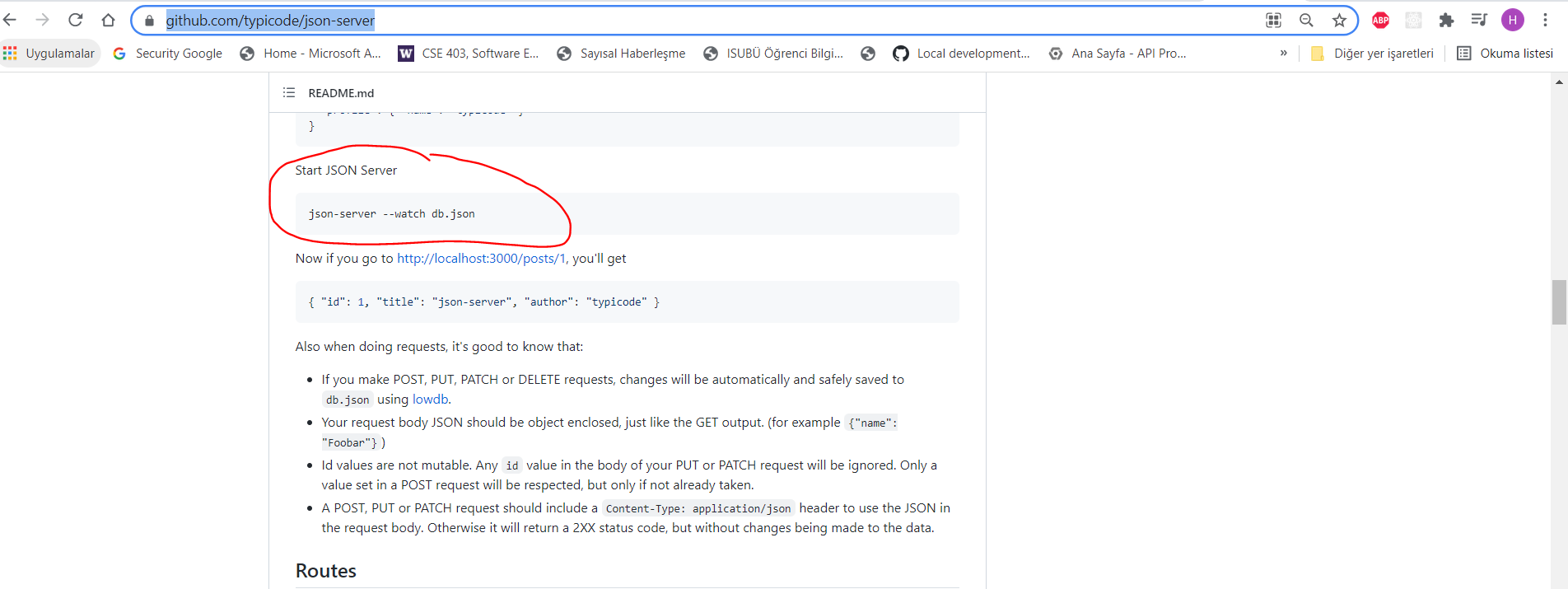Open the Uygulamalar apps shortcut

49,54
